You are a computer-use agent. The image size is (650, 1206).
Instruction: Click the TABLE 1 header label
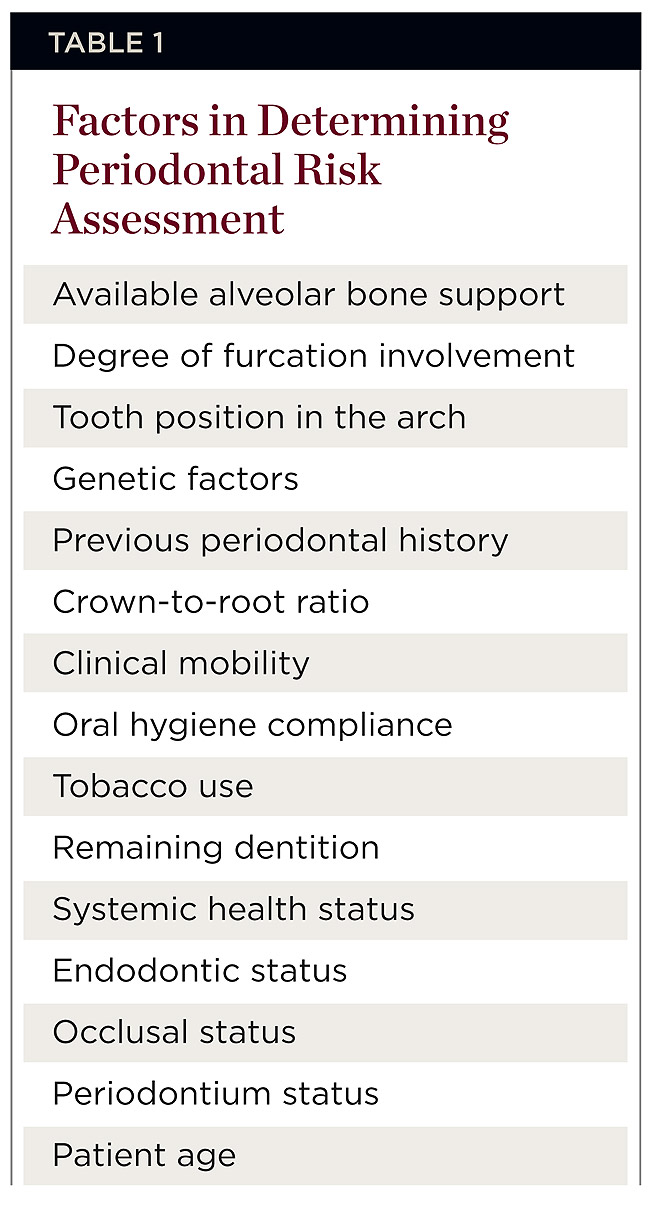click(x=106, y=43)
